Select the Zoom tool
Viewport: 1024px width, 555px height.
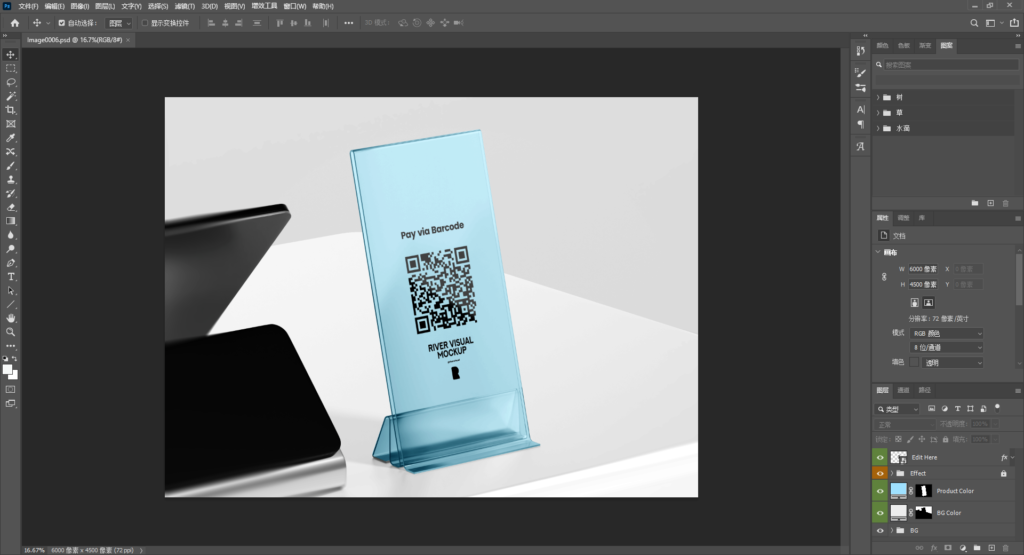coord(10,332)
